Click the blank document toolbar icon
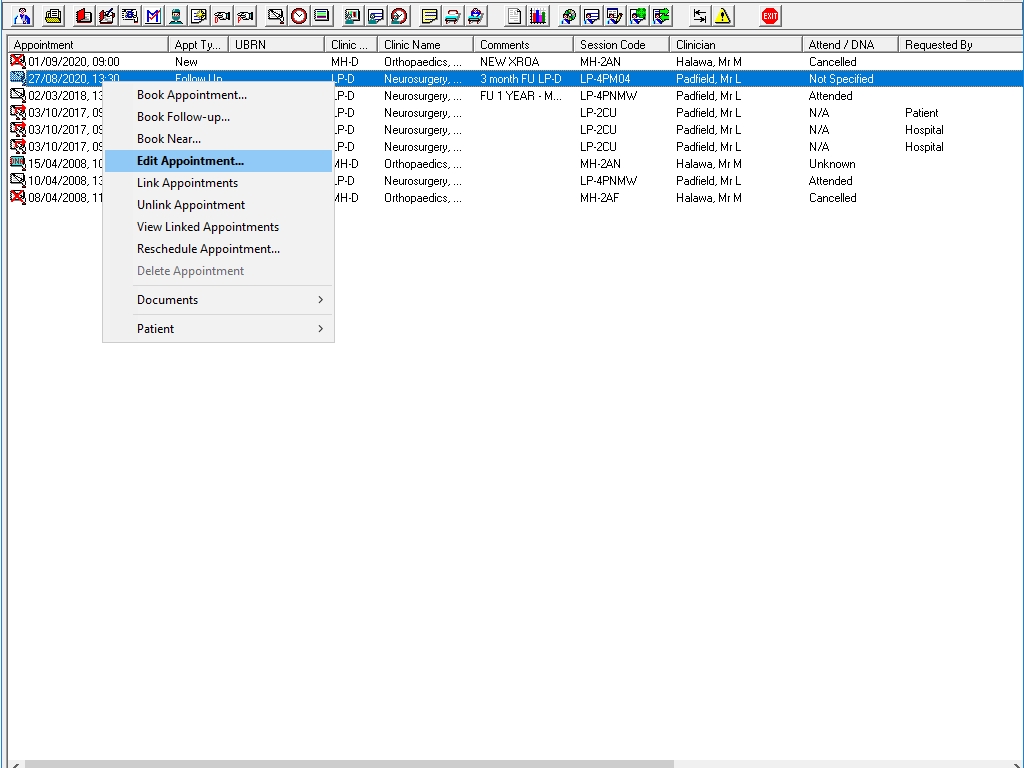 (515, 16)
